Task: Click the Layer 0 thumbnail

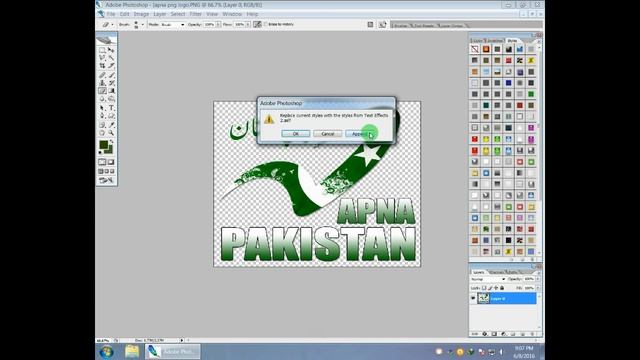Action: (x=483, y=298)
